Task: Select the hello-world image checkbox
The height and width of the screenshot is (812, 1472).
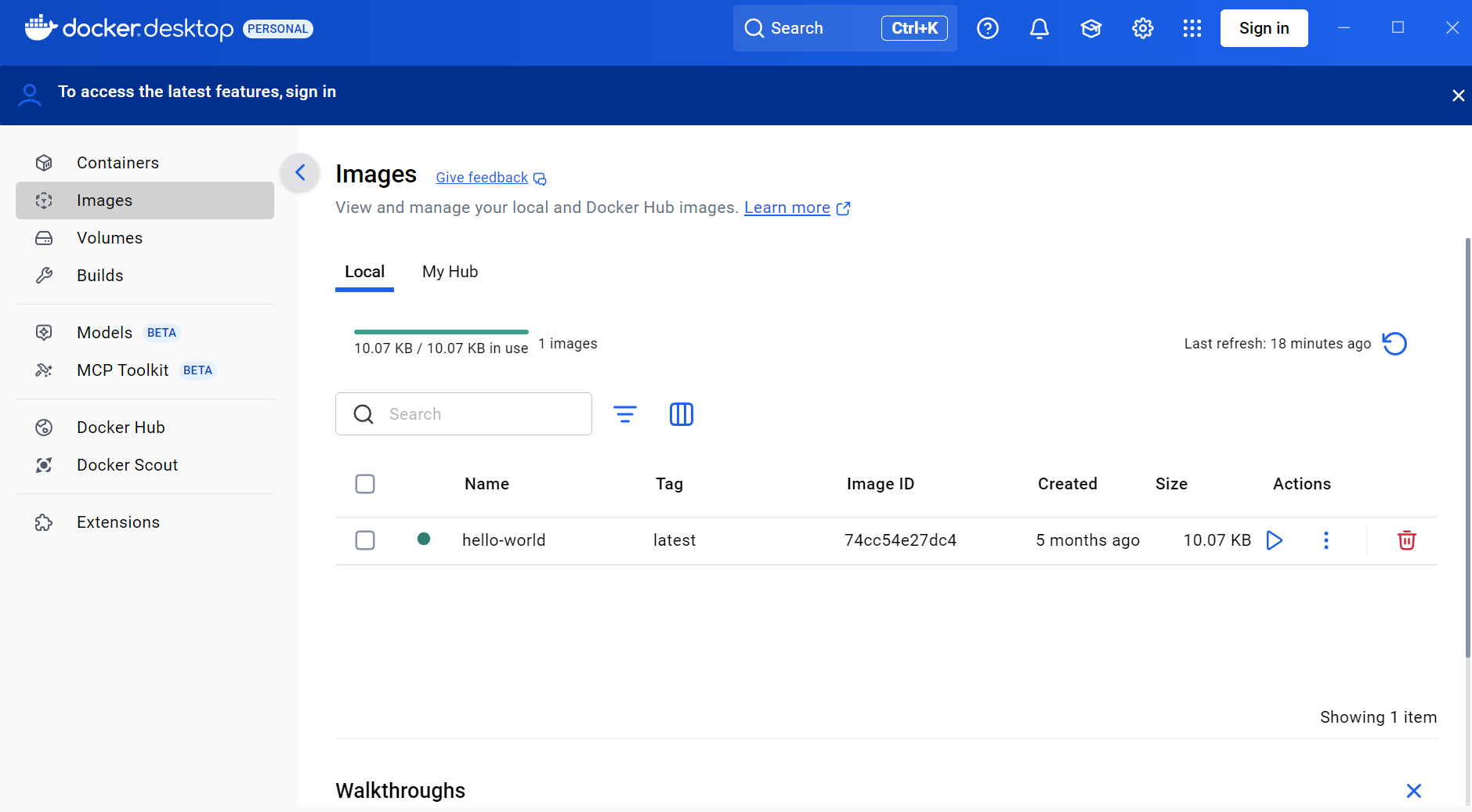Action: pyautogui.click(x=365, y=540)
